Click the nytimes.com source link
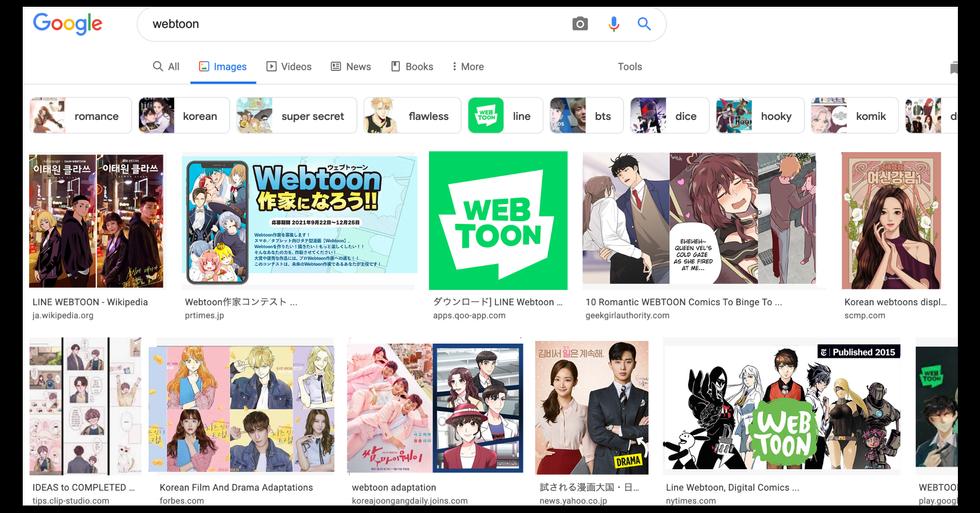 coord(691,501)
